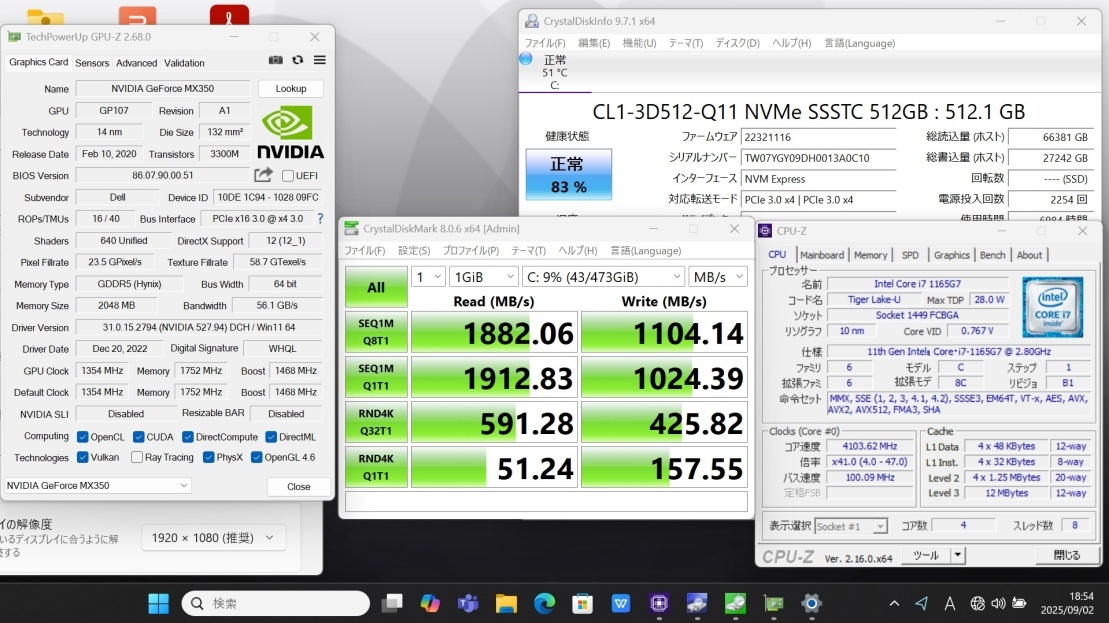Open the Memory tab in CPU-Z
The width and height of the screenshot is (1109, 623).
(x=870, y=255)
